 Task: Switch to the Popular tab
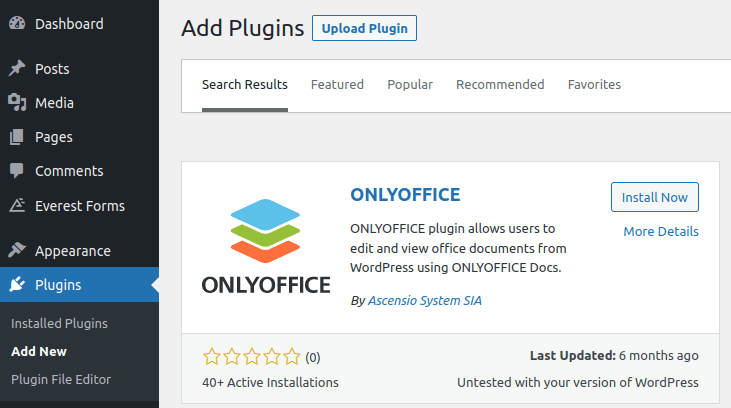tap(410, 85)
